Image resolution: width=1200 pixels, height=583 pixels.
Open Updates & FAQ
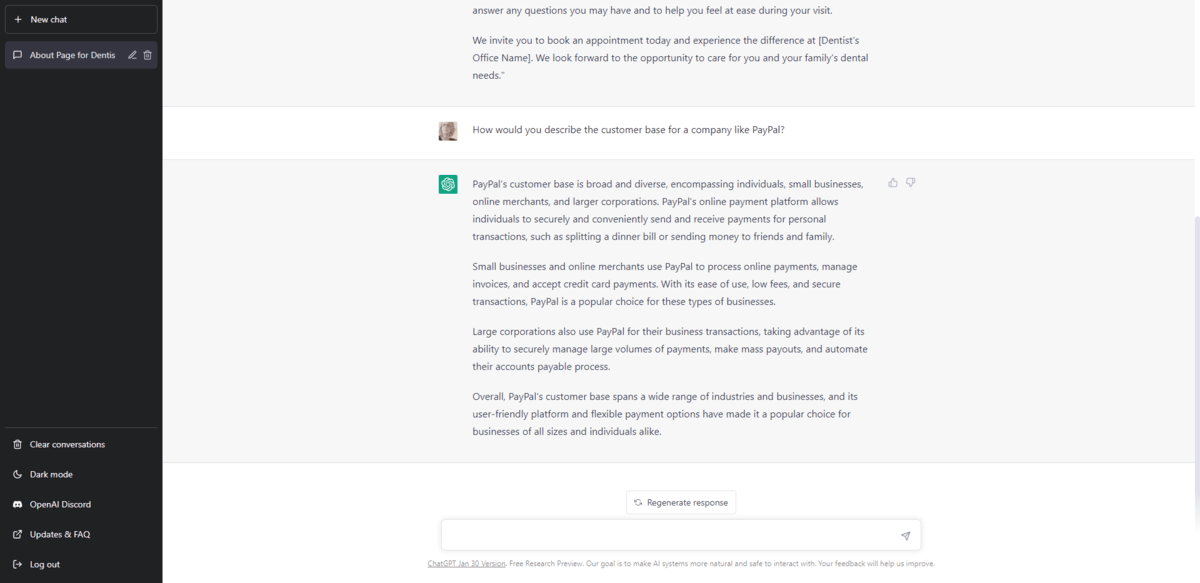(59, 534)
